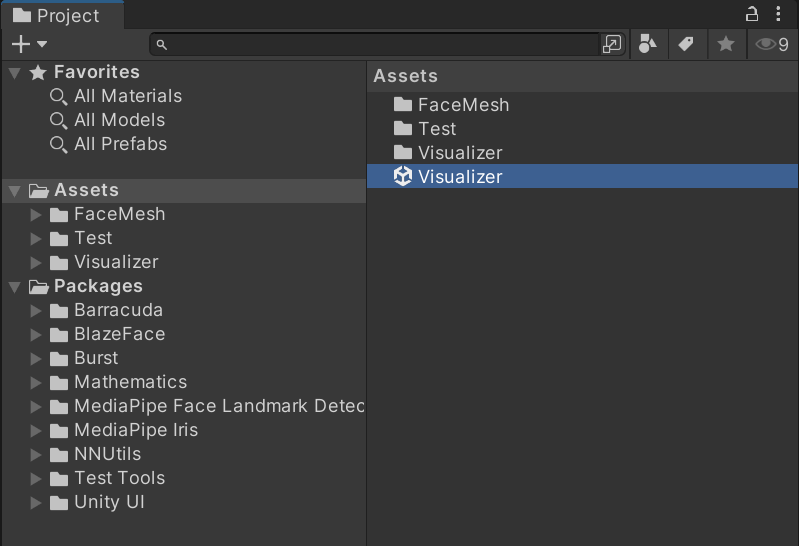Click the Assets breadcrumb header
This screenshot has height=546, width=799.
pos(406,76)
